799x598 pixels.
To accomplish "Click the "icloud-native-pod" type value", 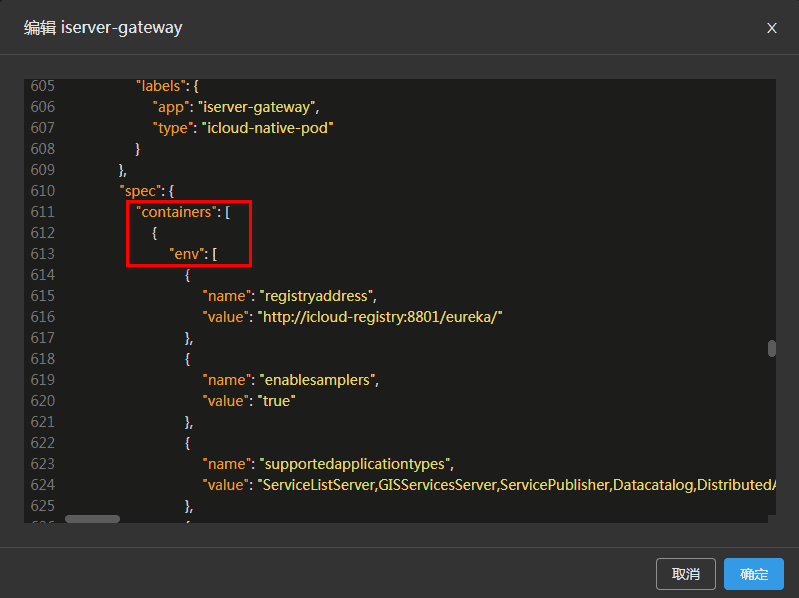I will [x=268, y=128].
